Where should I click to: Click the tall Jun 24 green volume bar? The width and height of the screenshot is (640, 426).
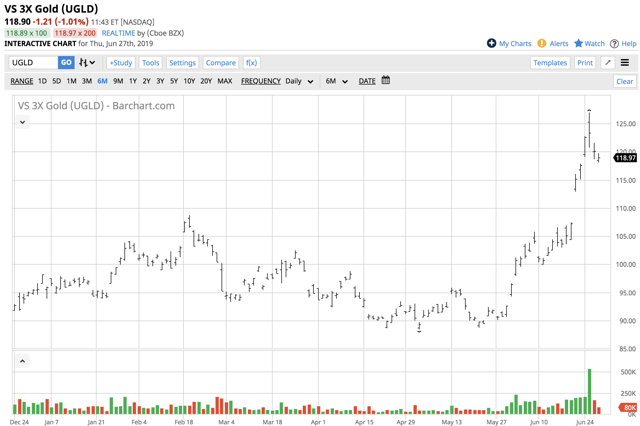pyautogui.click(x=589, y=392)
